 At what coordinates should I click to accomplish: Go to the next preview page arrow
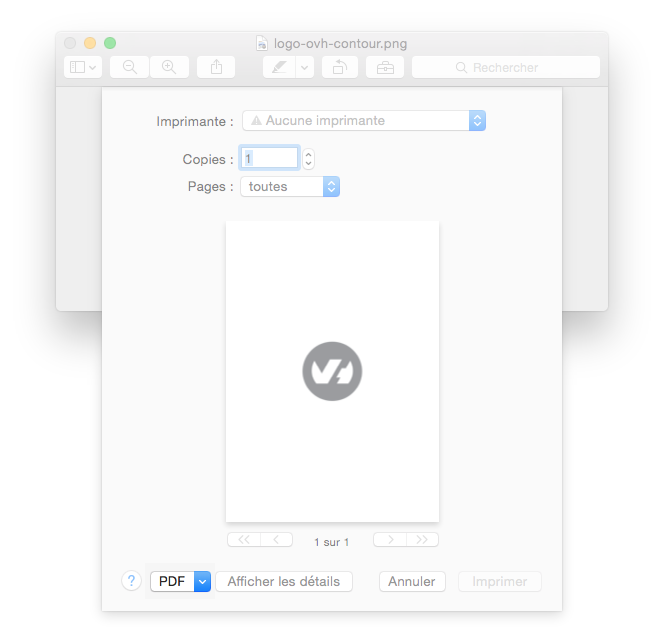pyautogui.click(x=390, y=540)
